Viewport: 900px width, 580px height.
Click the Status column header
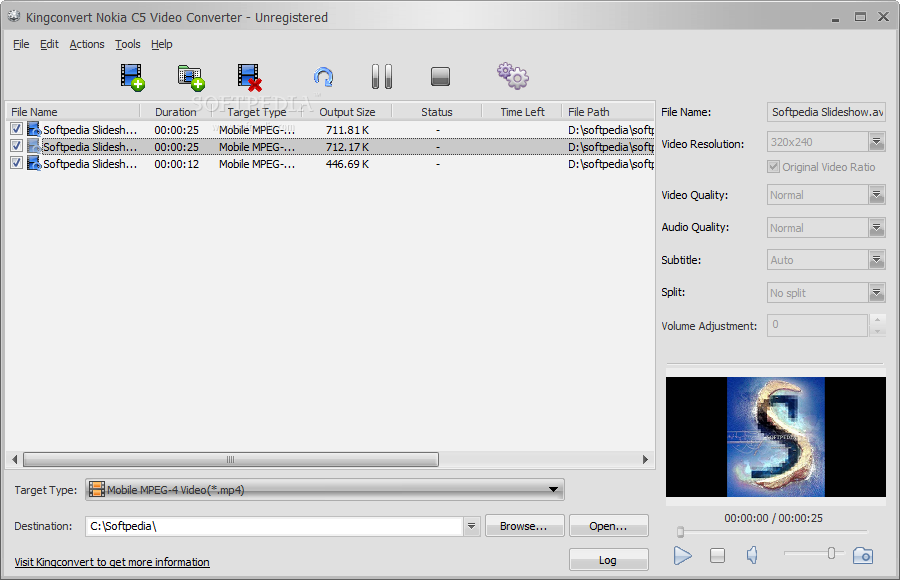(437, 112)
